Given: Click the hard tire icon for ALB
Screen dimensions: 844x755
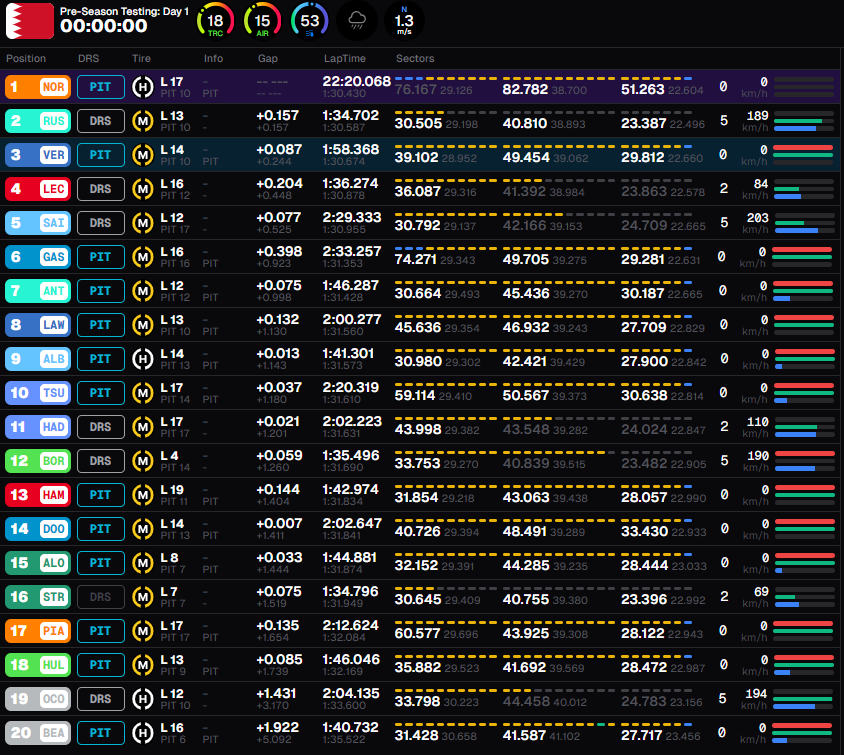Looking at the screenshot, I should click(143, 359).
